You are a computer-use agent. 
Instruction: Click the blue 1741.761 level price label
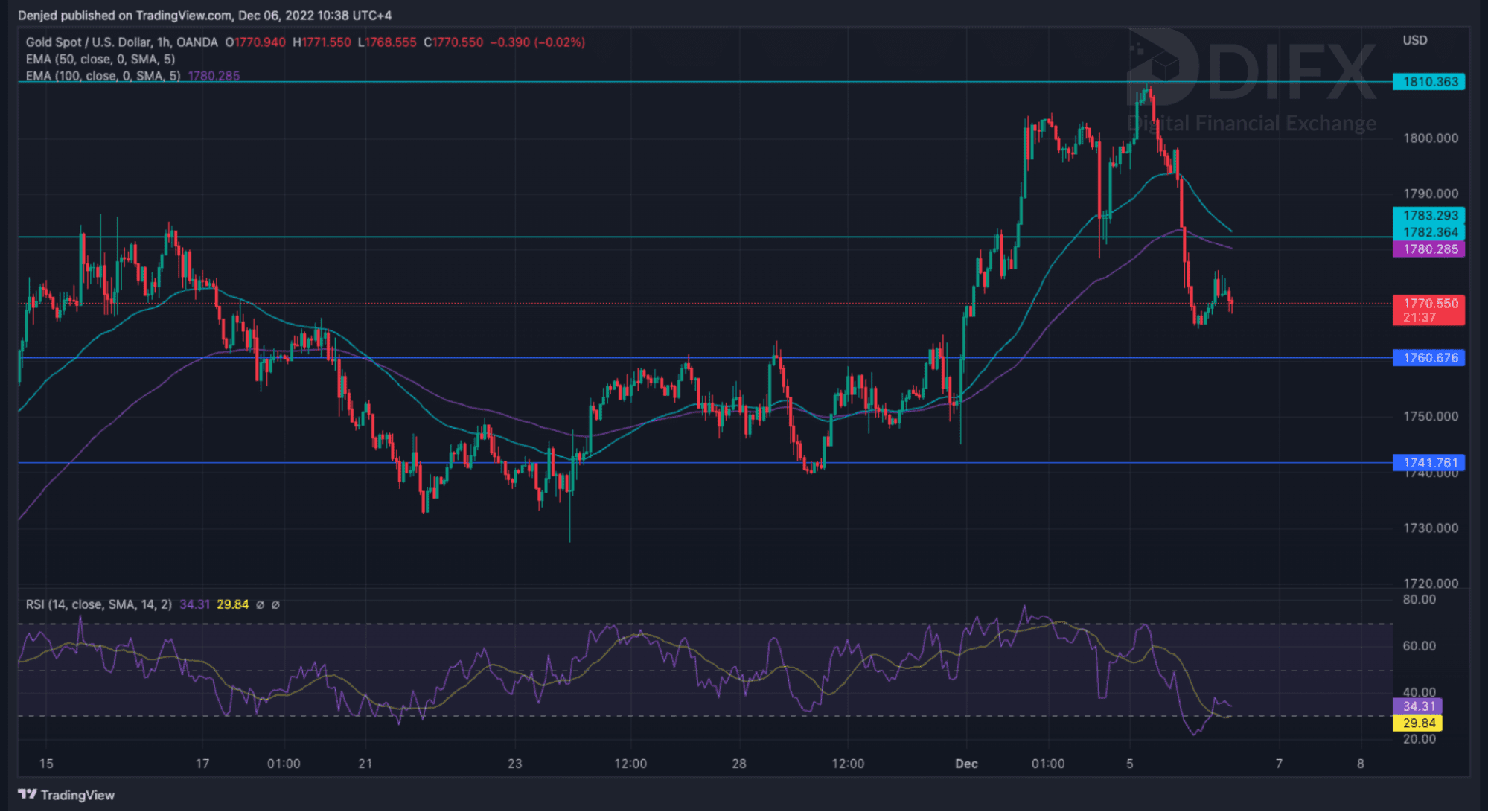click(1429, 462)
